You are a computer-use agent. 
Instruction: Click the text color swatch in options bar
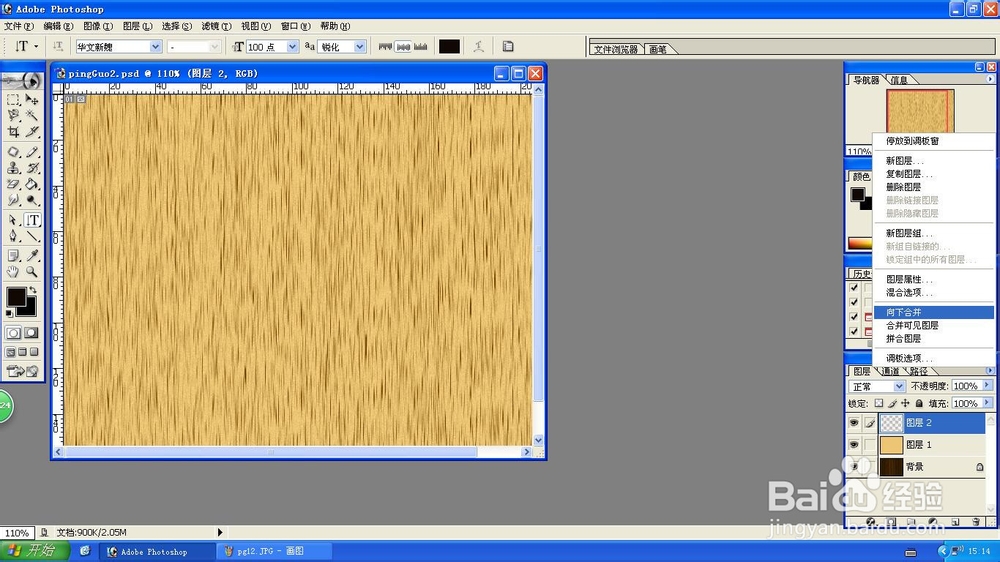coord(449,47)
